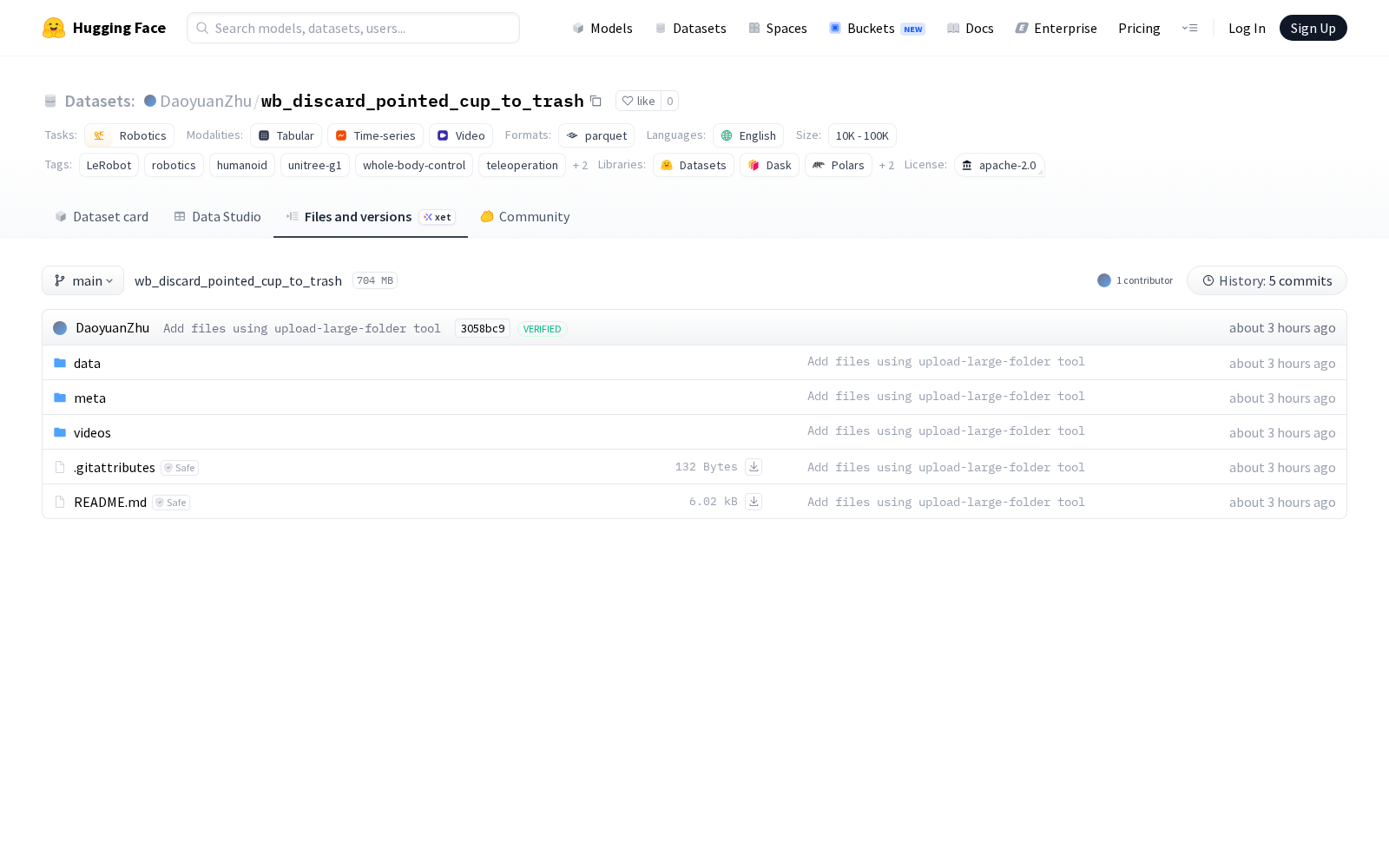Focus the search models, datasets, users field
This screenshot has height=868, width=1389.
tap(353, 28)
